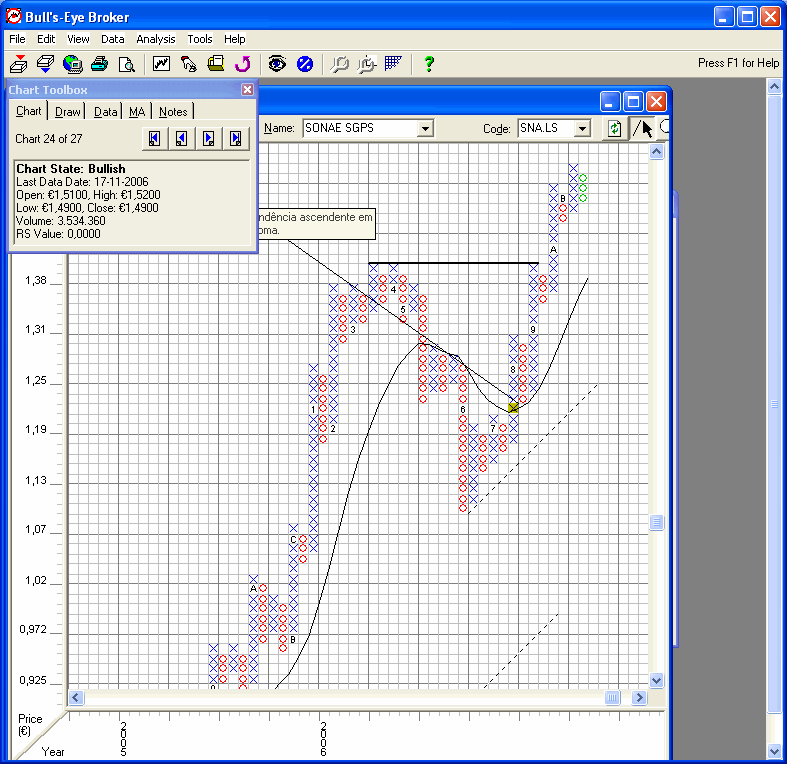Select the arrow pointer tool

tap(647, 128)
